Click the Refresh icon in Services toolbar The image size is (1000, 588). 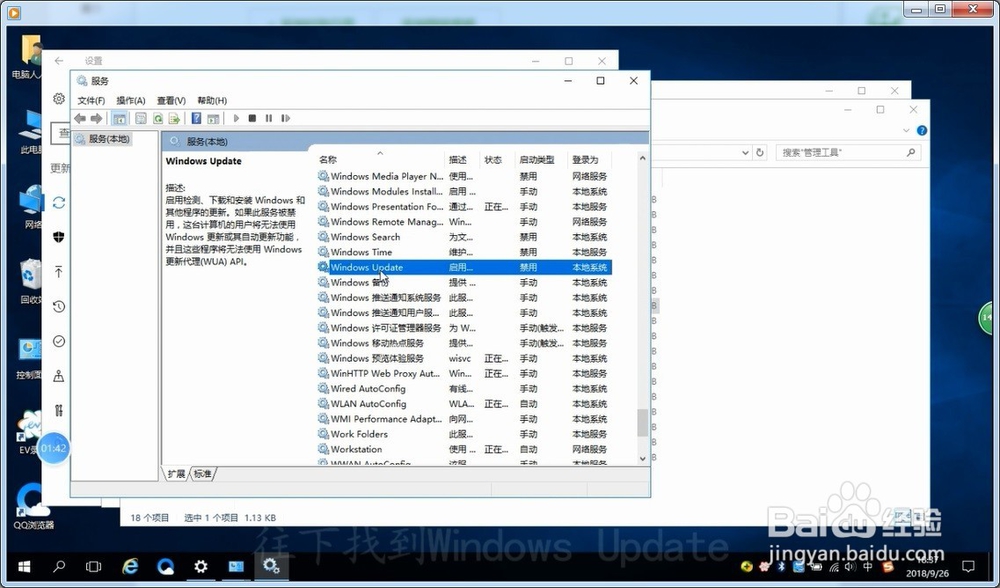point(158,119)
